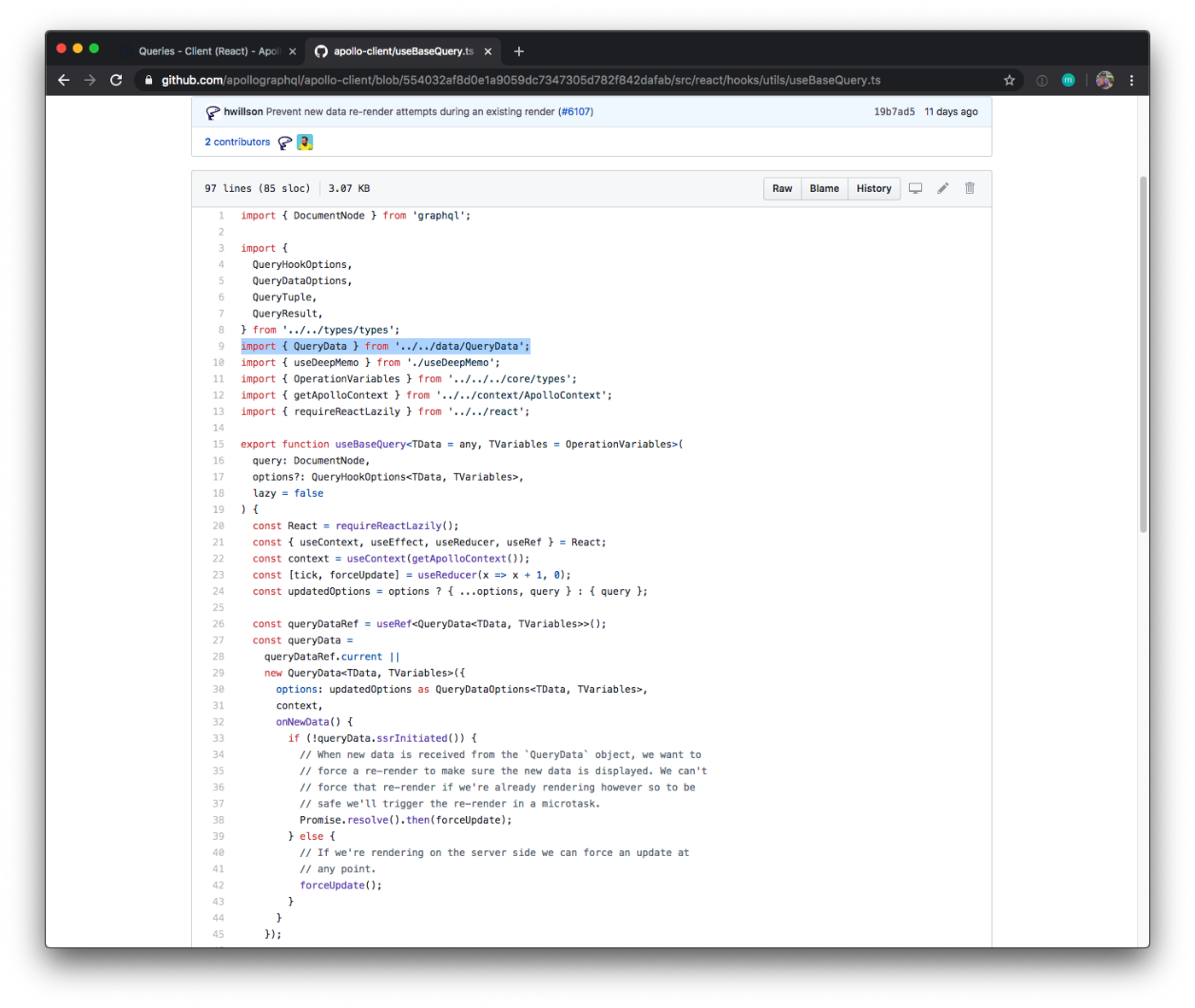Open the file History
The width and height of the screenshot is (1195, 1008).
click(x=874, y=189)
